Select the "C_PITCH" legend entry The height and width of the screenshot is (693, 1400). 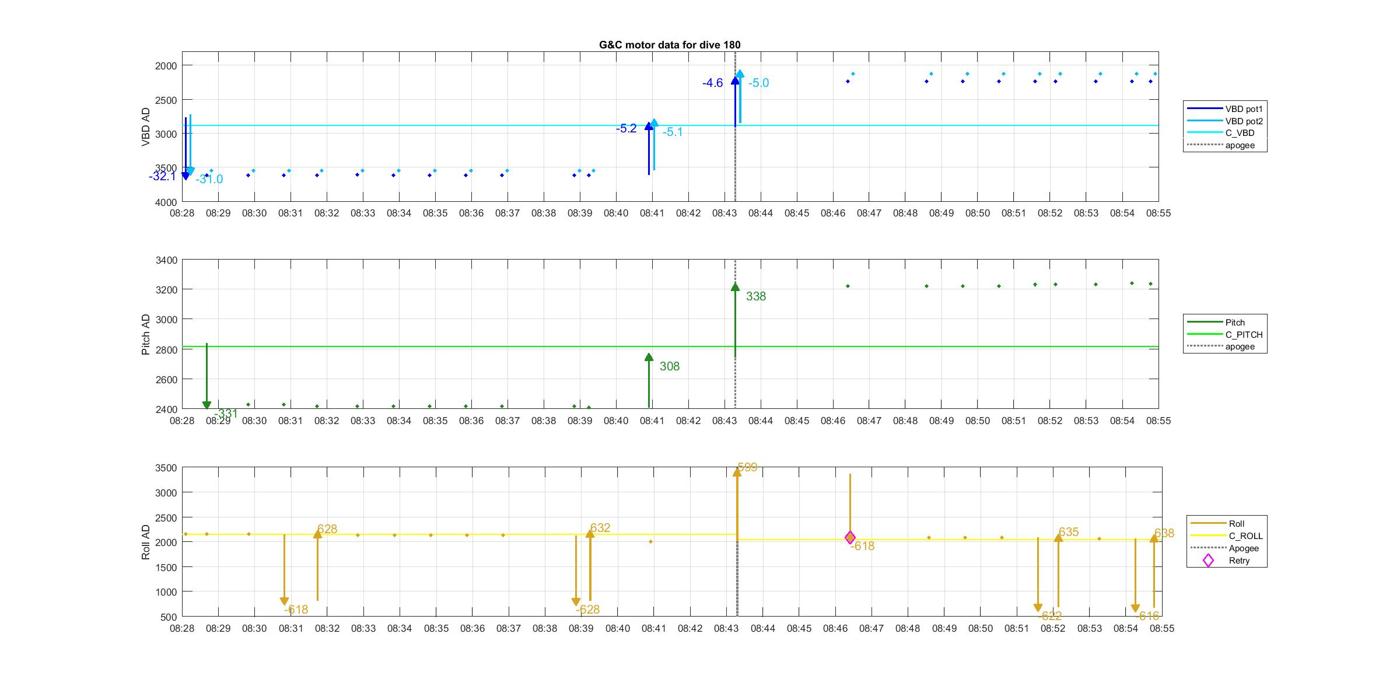pos(1223,334)
